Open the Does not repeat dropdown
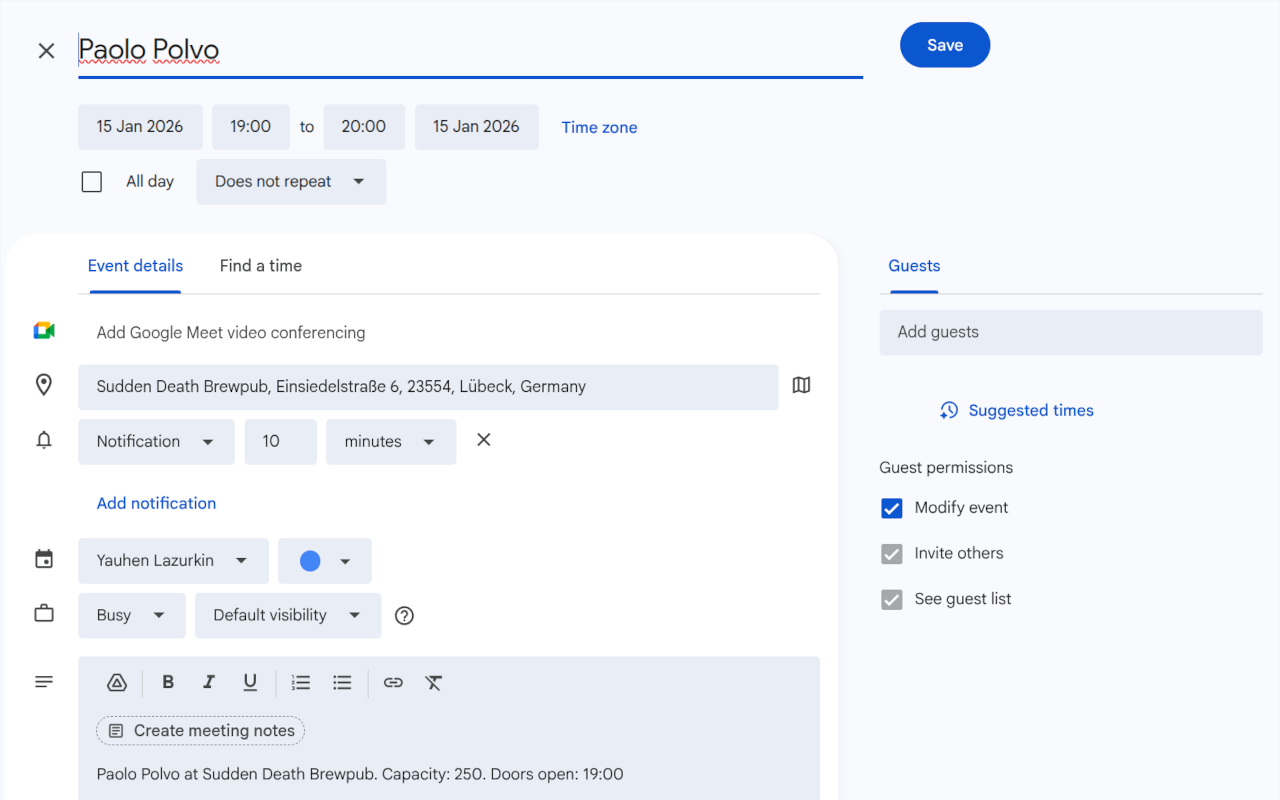 tap(290, 181)
